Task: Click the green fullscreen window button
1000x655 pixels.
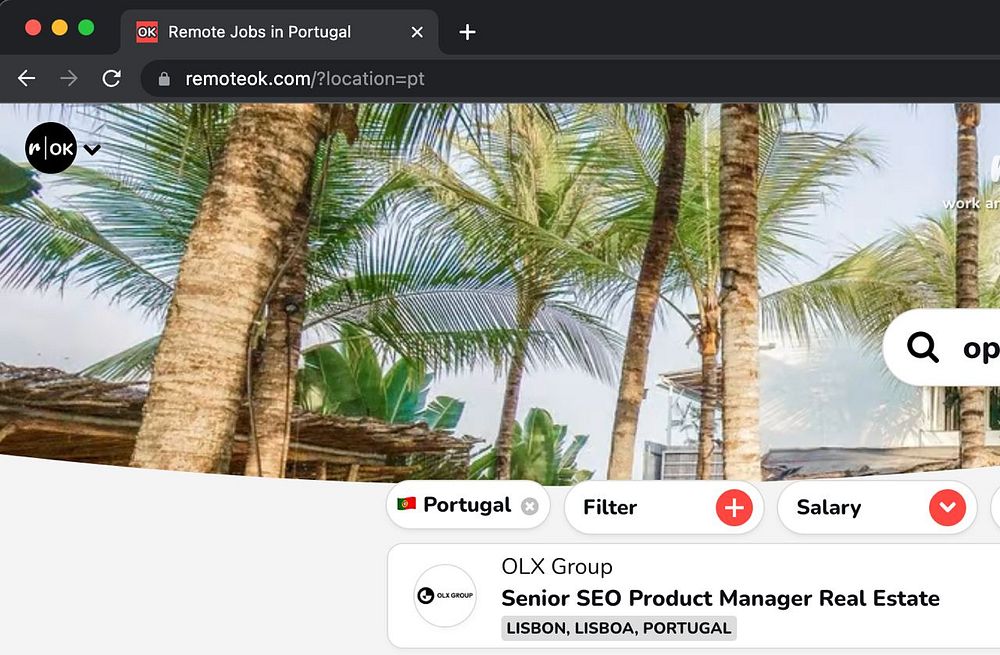Action: click(x=86, y=27)
